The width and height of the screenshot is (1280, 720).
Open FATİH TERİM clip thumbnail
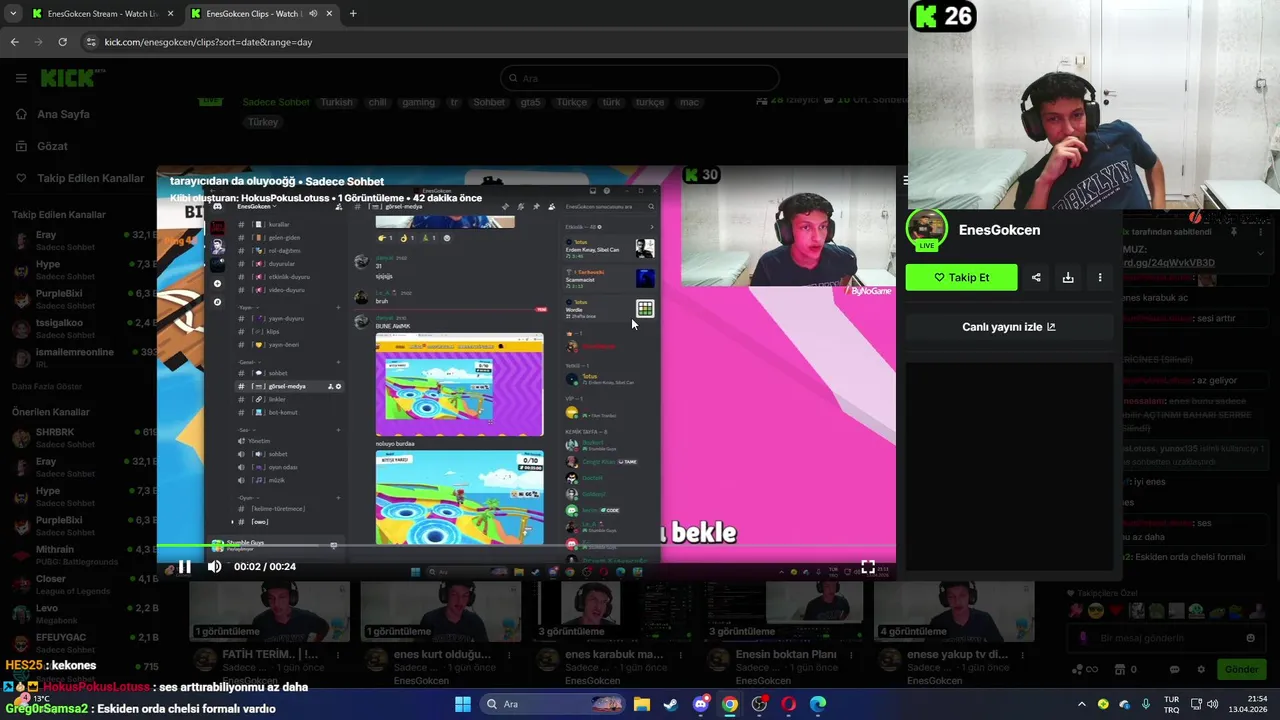[x=270, y=610]
